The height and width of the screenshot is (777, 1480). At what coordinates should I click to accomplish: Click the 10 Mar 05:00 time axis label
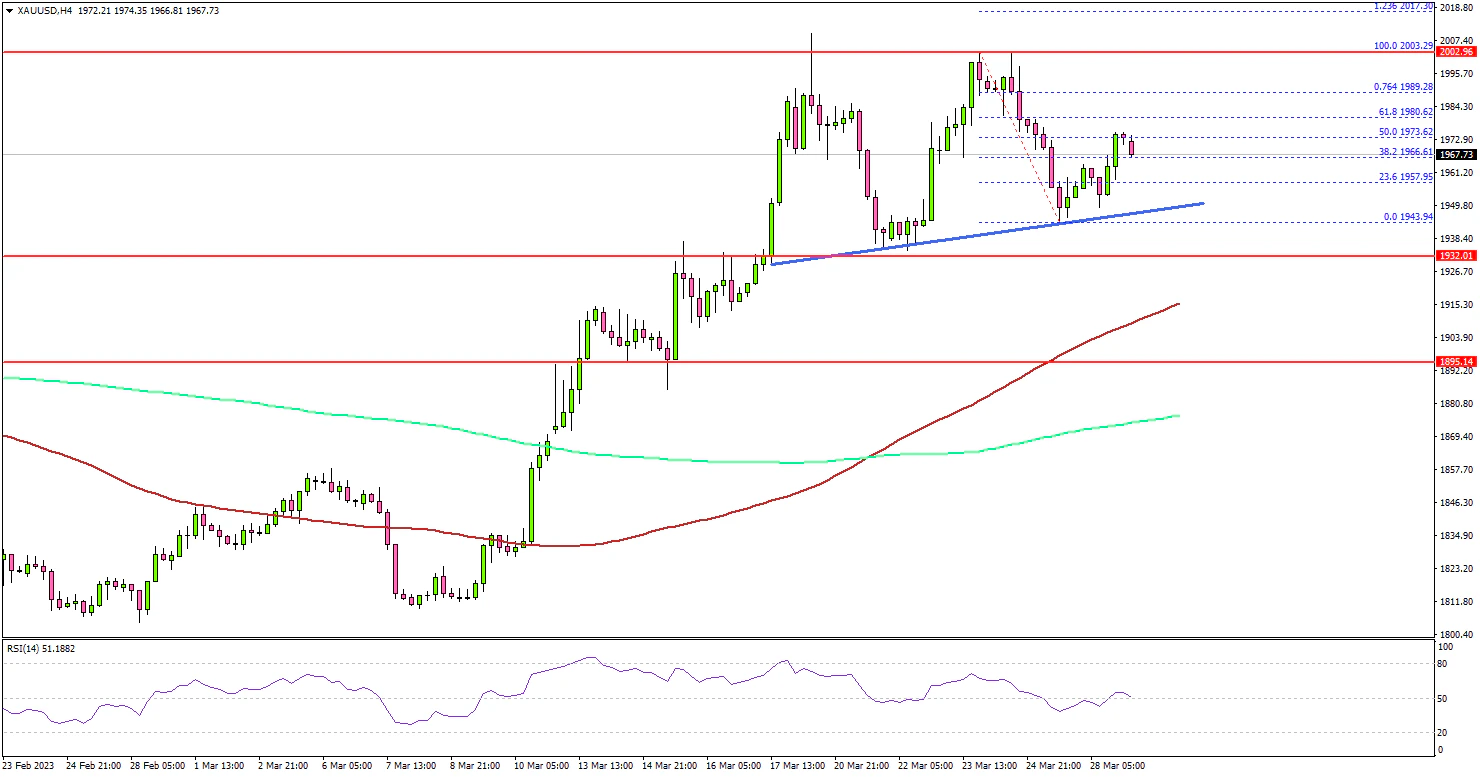(541, 766)
